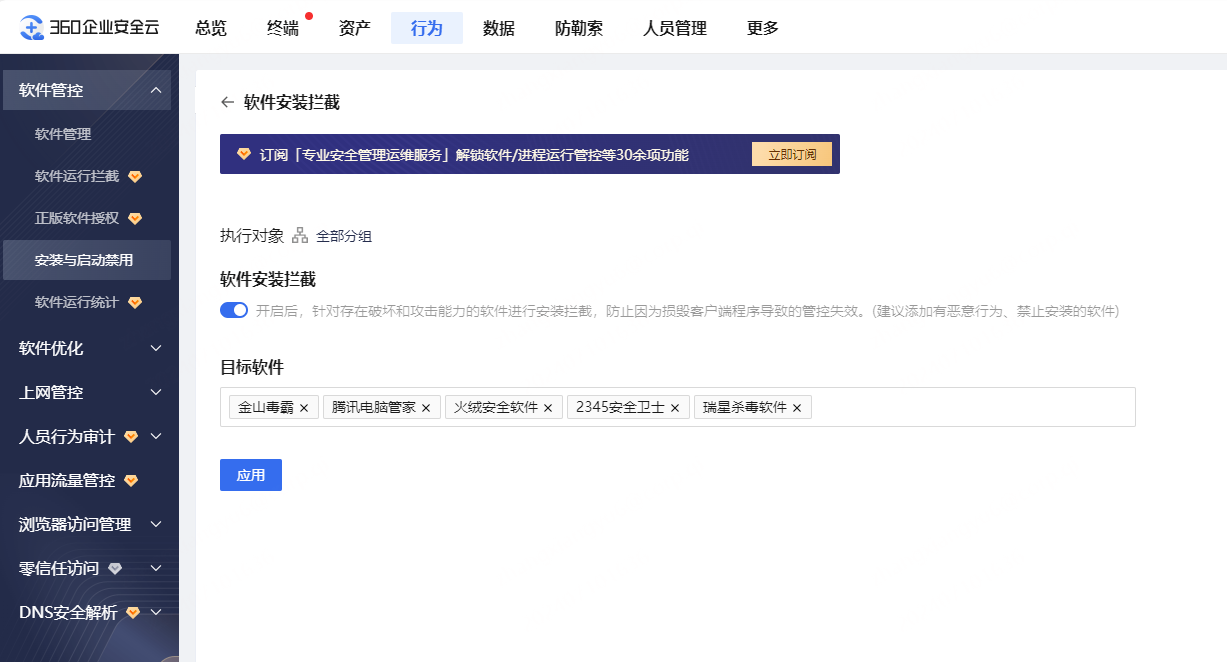Switch to the 数据 tab
The width and height of the screenshot is (1227, 662).
coord(499,28)
